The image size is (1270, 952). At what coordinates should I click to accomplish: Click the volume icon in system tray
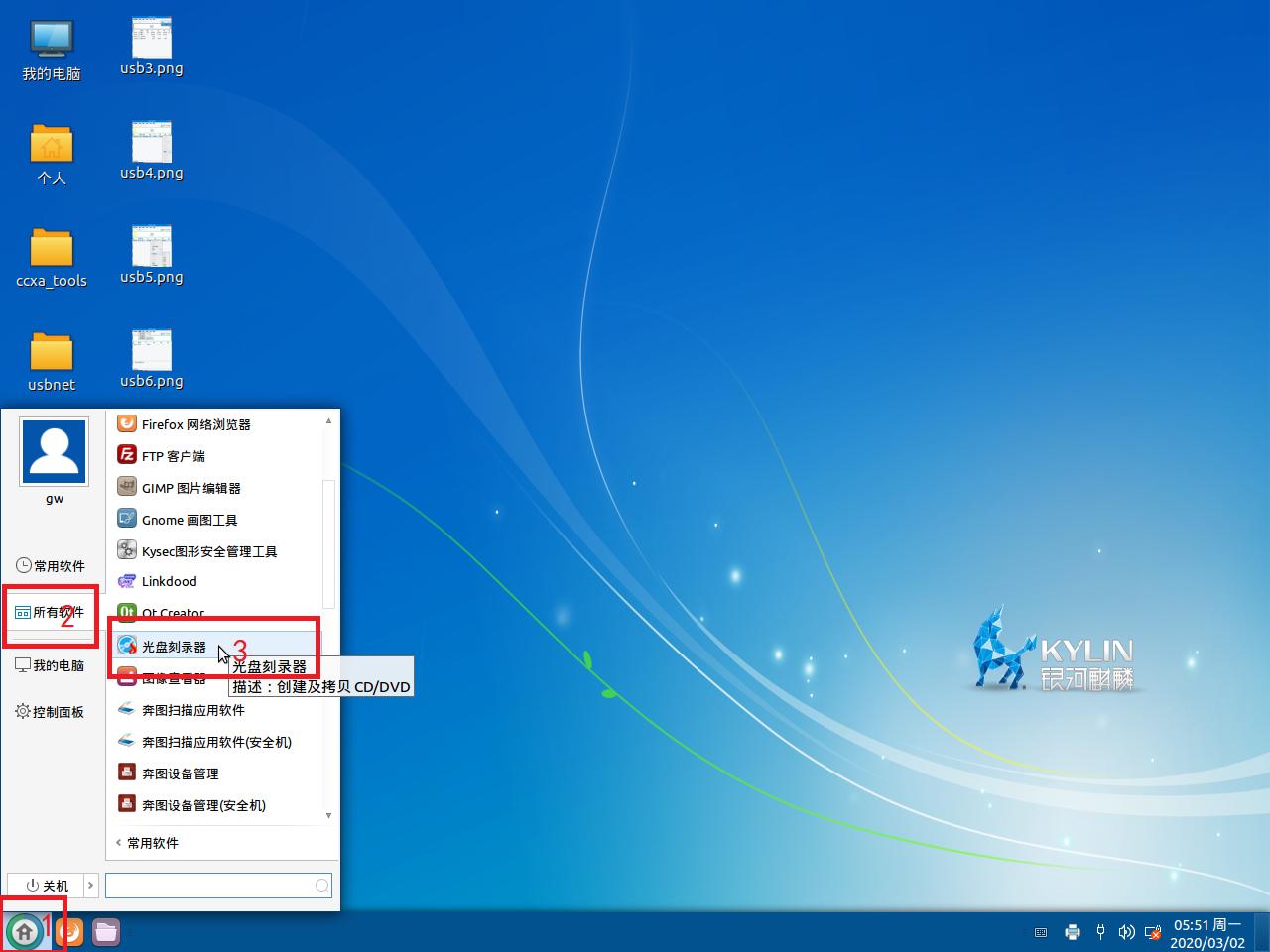point(1126,932)
